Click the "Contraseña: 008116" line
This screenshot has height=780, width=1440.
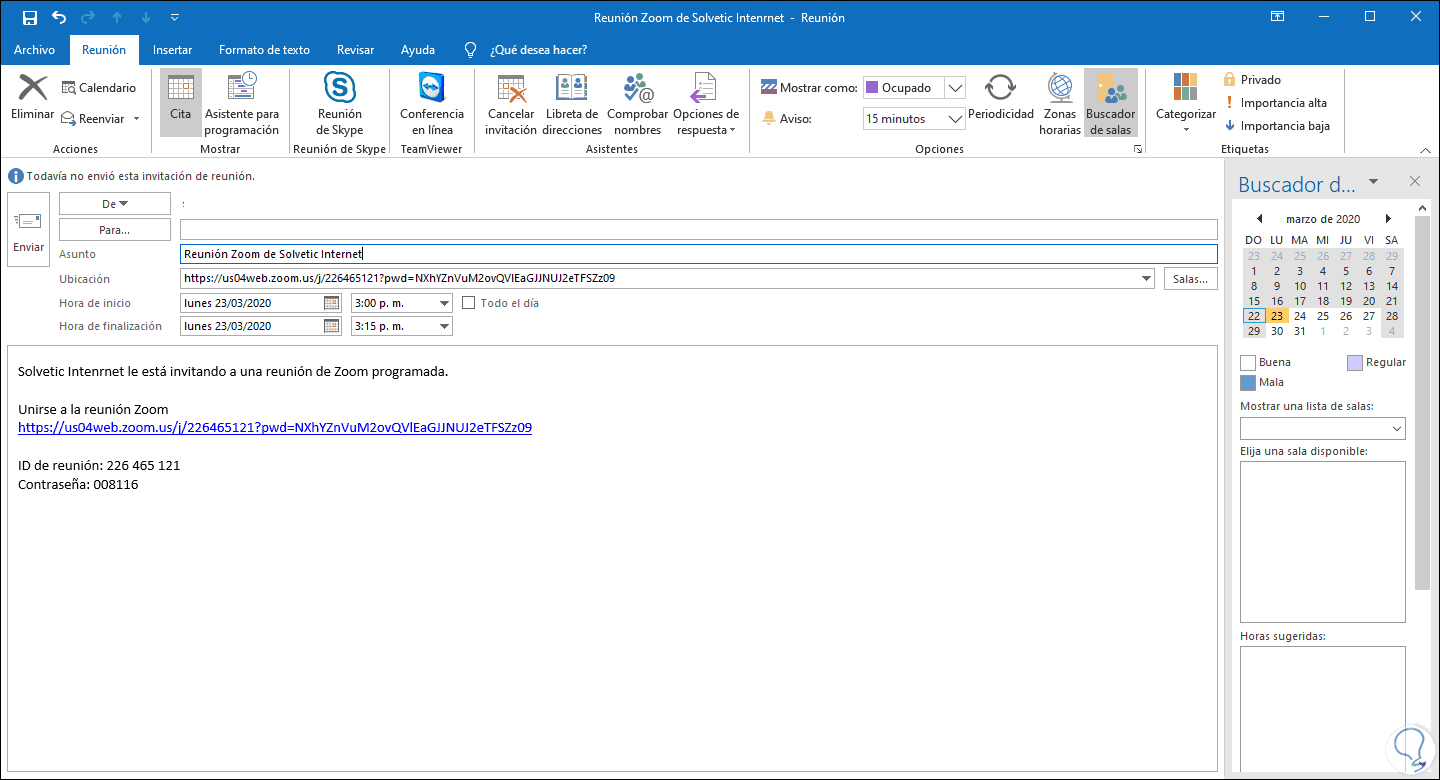pos(78,485)
